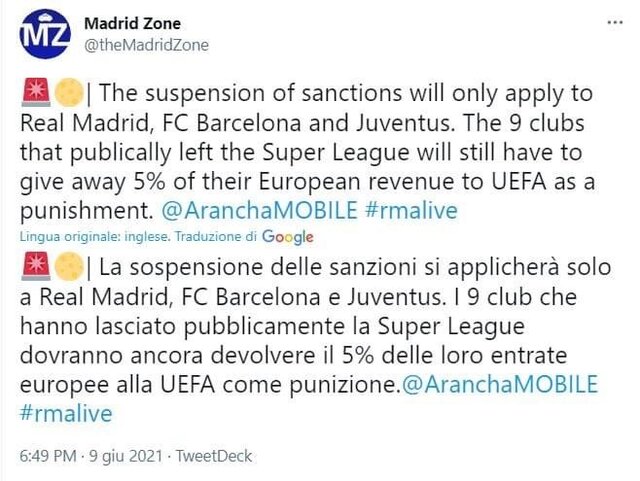Screen dimensions: 640x481
Task: Click the Google logo in the translation credit
Action: [x=288, y=237]
